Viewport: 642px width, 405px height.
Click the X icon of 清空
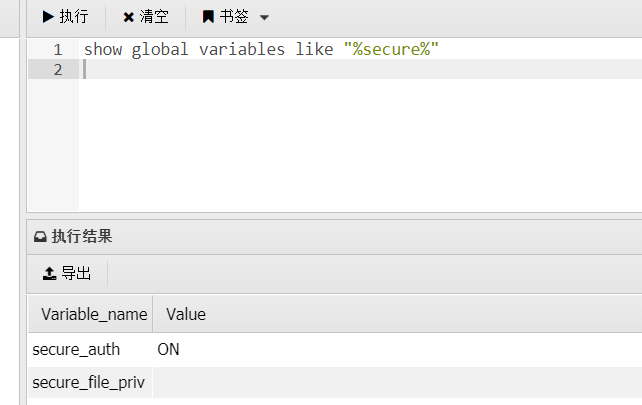point(128,17)
